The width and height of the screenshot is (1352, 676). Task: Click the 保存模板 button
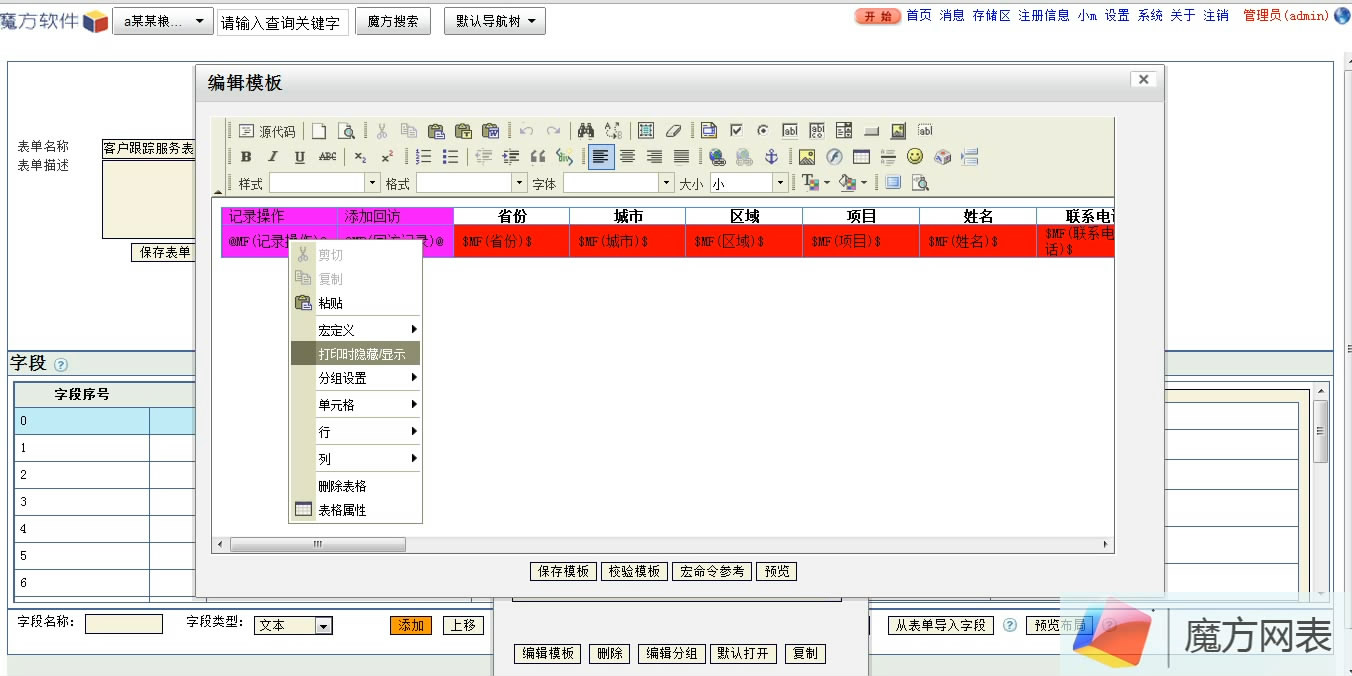[563, 571]
